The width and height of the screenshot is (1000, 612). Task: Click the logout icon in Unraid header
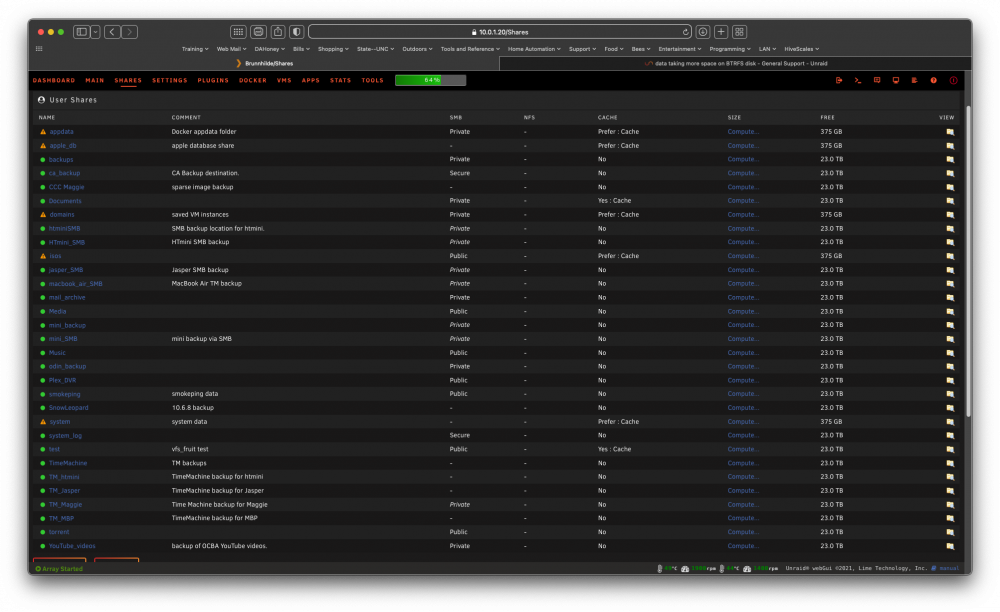click(x=839, y=80)
